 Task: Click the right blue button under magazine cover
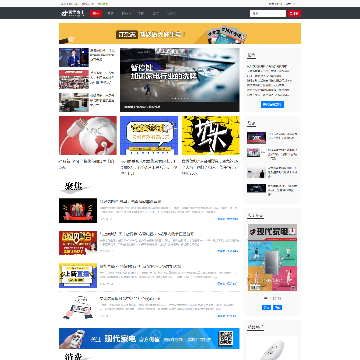coord(277,307)
